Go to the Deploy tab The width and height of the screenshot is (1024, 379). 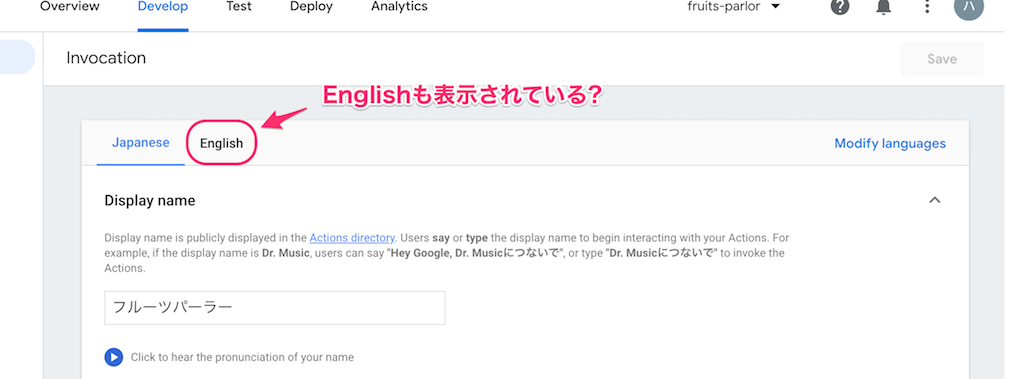[311, 7]
